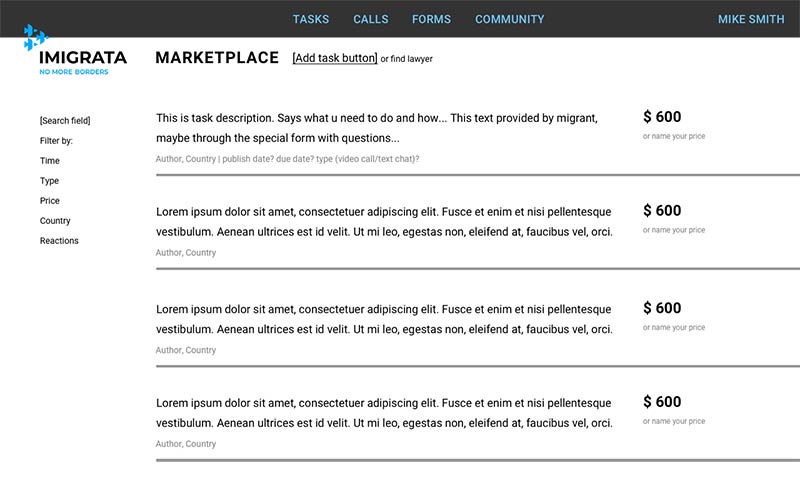Viewport: 800px width, 500px height.
Task: Open the first task description
Action: point(377,128)
